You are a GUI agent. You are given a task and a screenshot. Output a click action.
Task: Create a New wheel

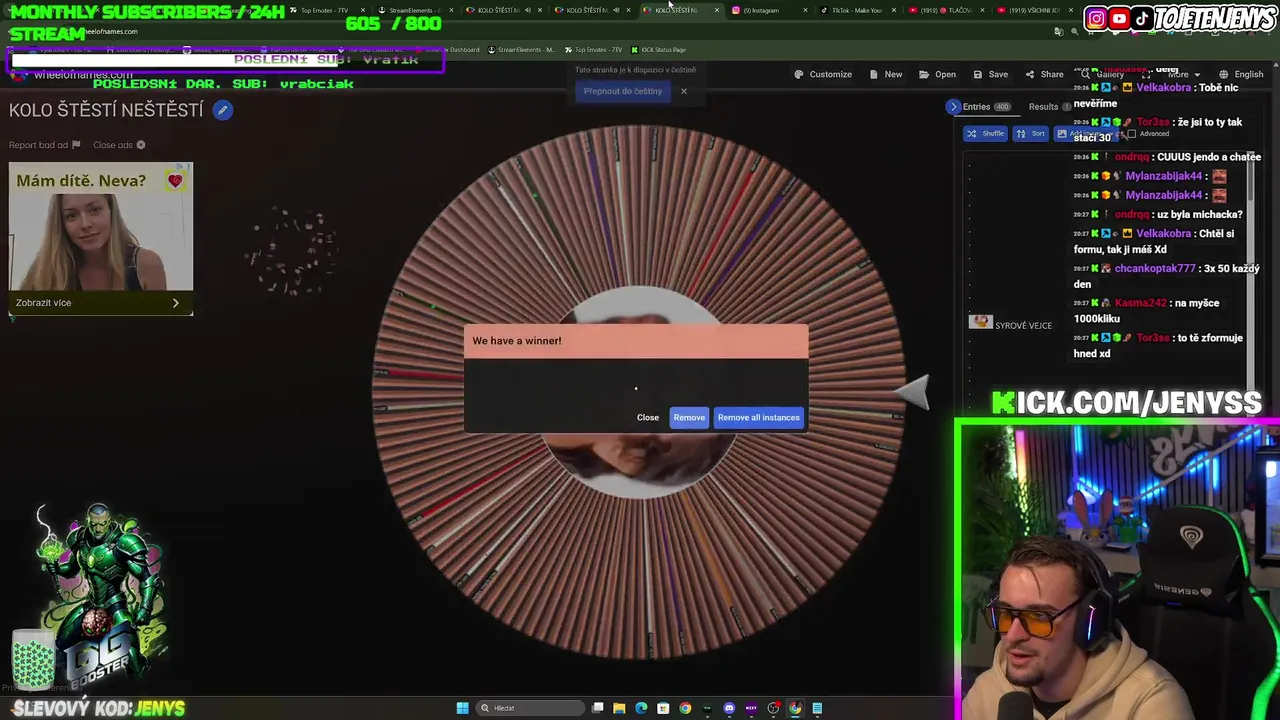click(x=886, y=74)
